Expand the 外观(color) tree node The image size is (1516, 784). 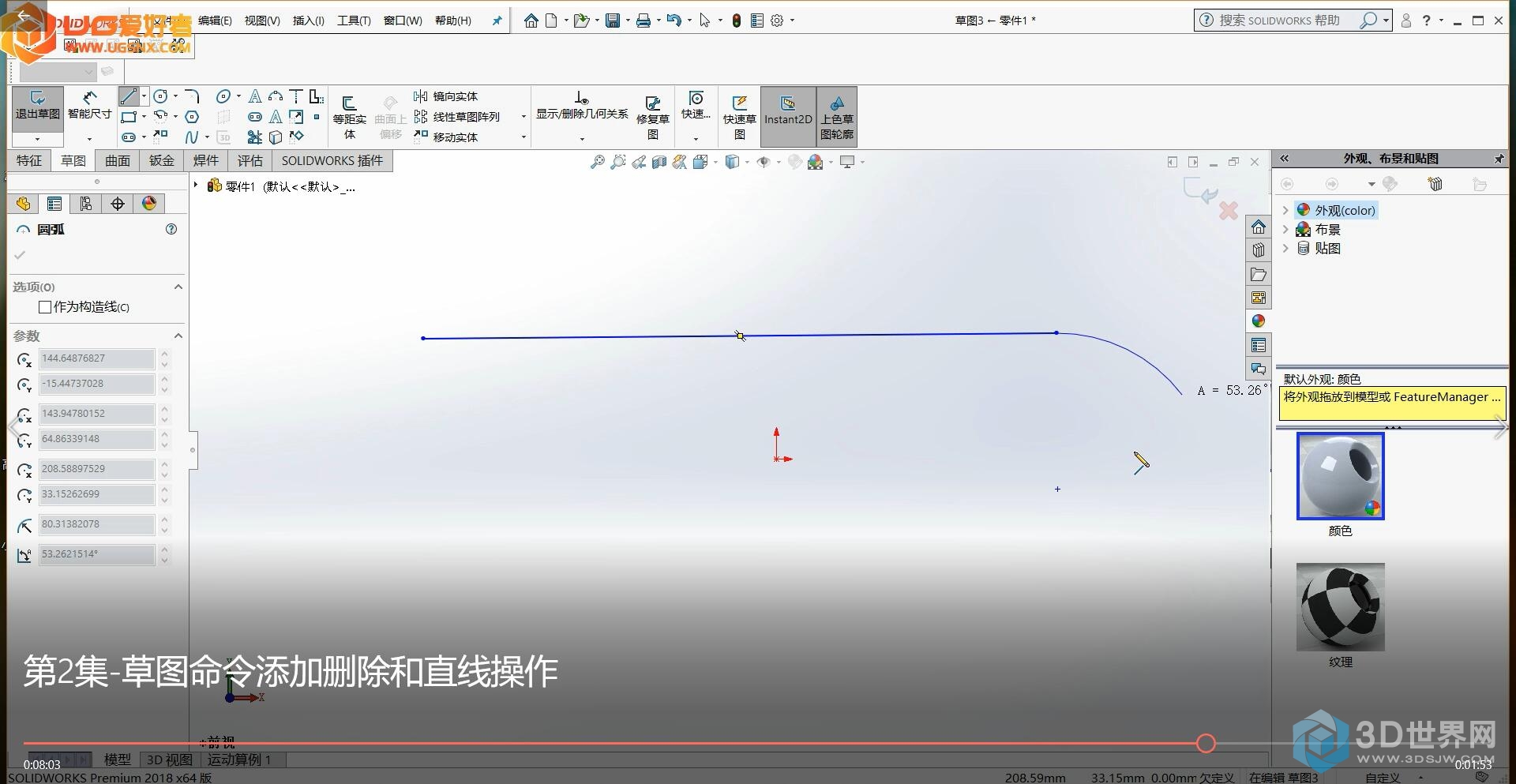[x=1285, y=210]
